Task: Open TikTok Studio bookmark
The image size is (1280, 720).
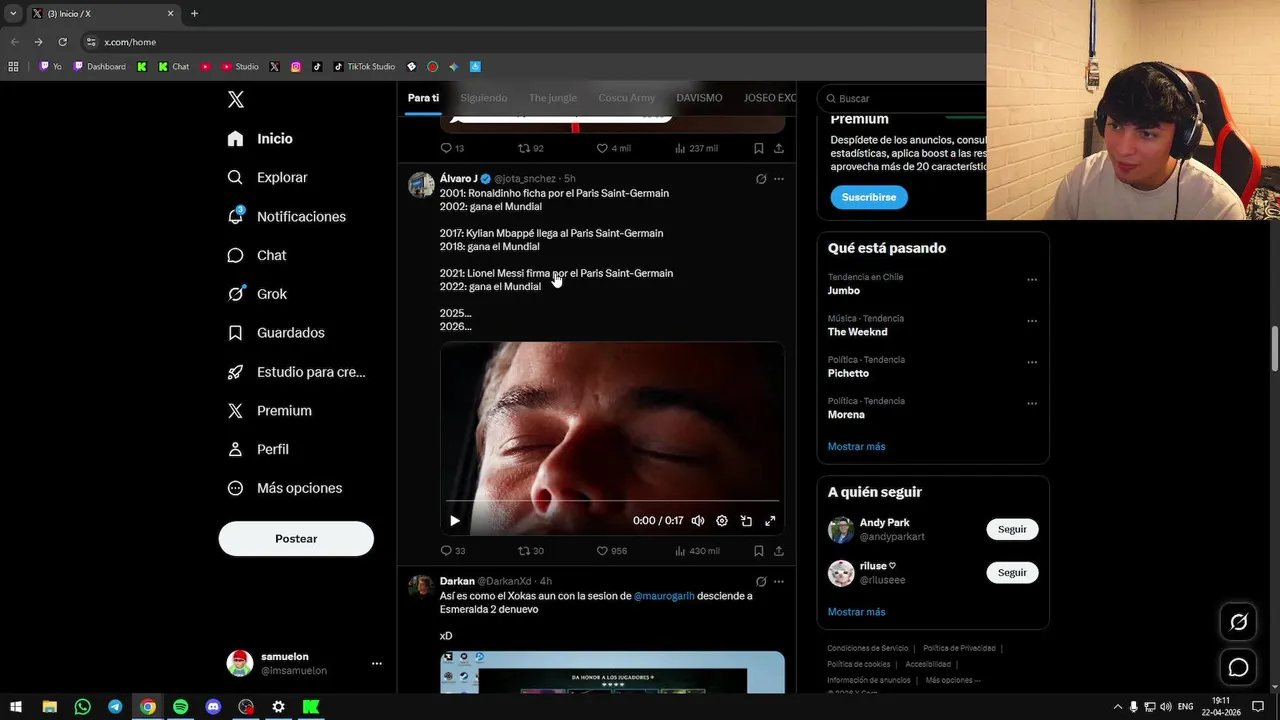Action: click(x=365, y=67)
